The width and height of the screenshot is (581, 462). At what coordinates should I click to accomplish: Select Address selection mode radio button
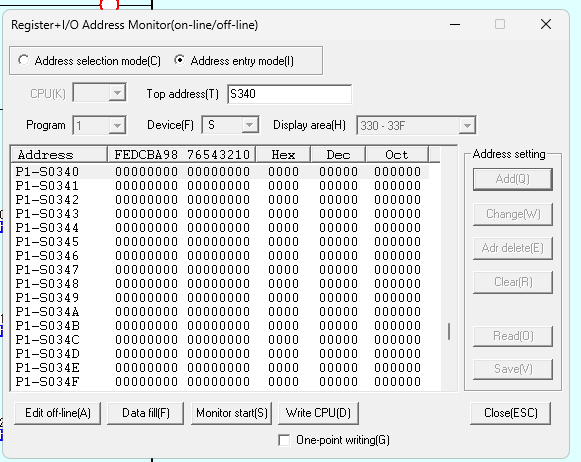point(24,60)
